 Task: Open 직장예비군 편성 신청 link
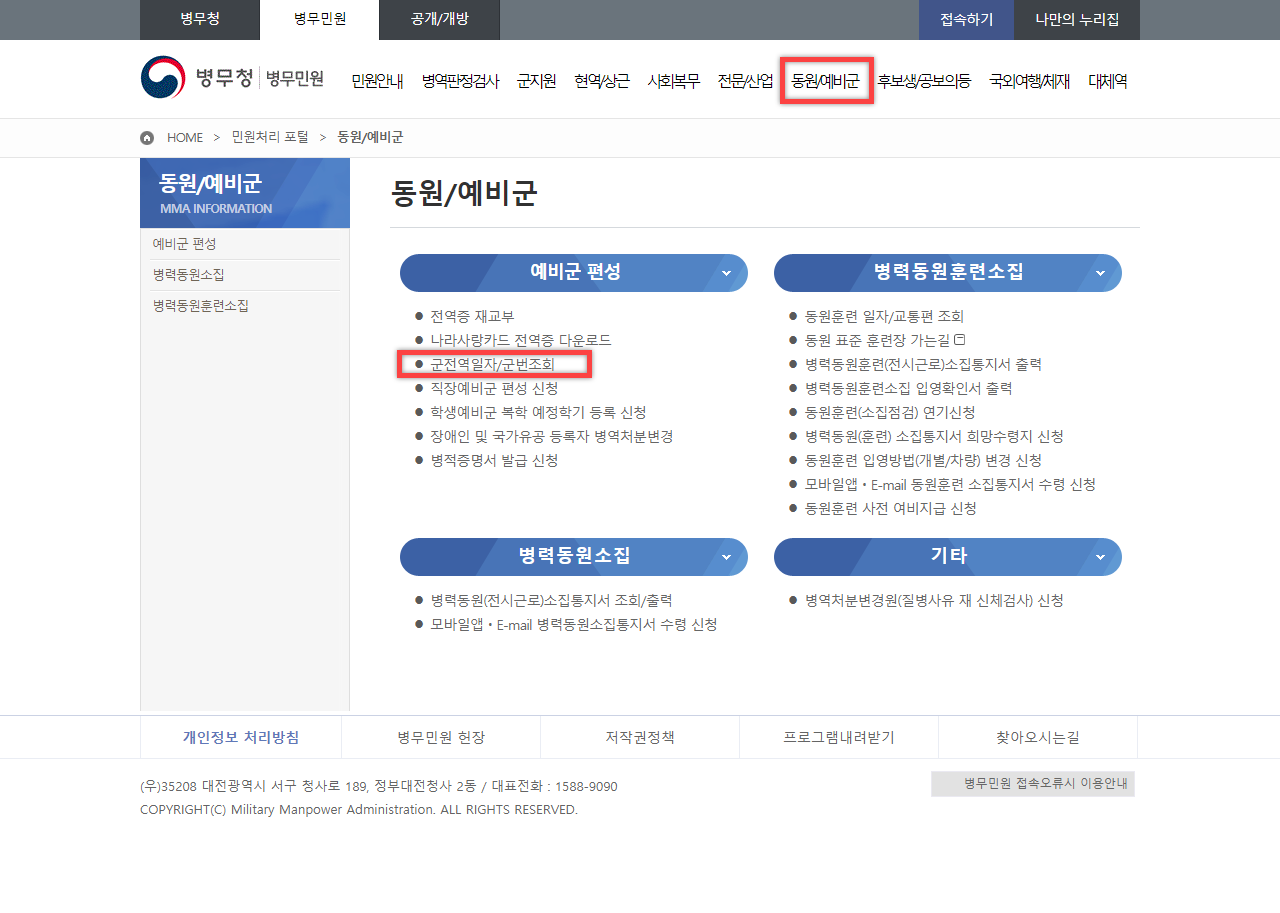coord(494,389)
